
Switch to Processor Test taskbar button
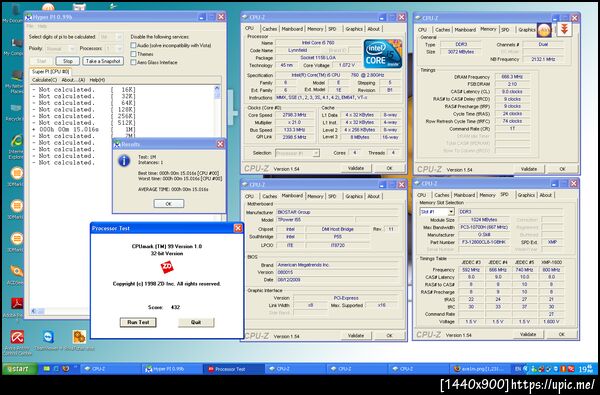(x=234, y=369)
